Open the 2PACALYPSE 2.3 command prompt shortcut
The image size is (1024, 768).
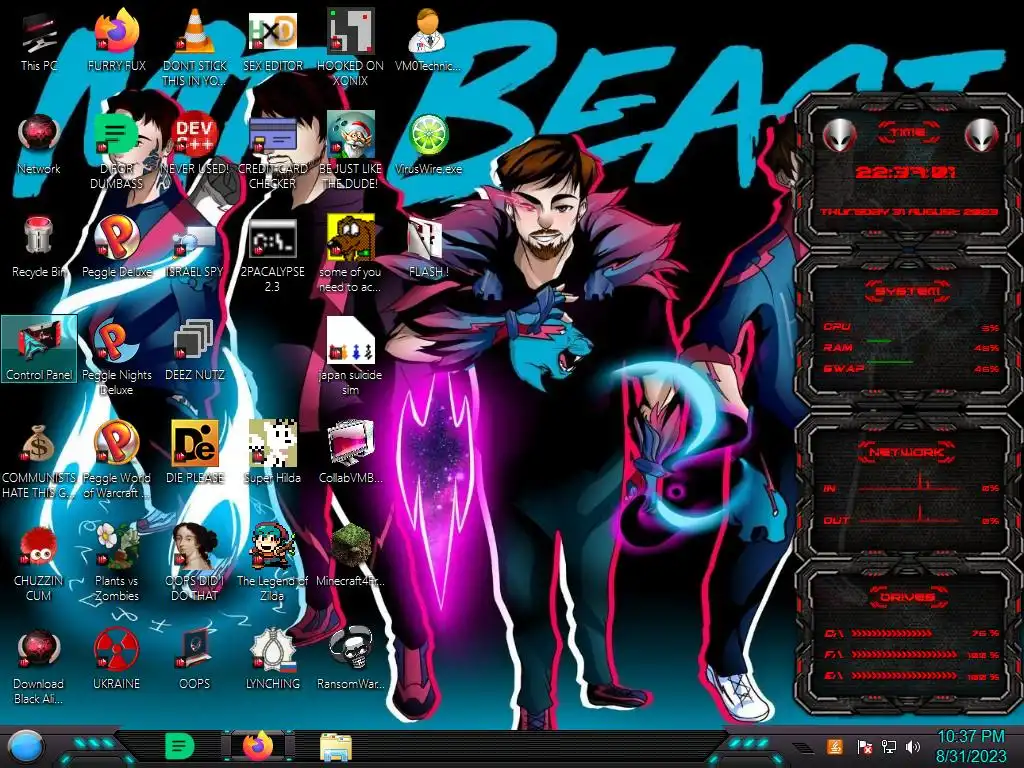(x=273, y=253)
